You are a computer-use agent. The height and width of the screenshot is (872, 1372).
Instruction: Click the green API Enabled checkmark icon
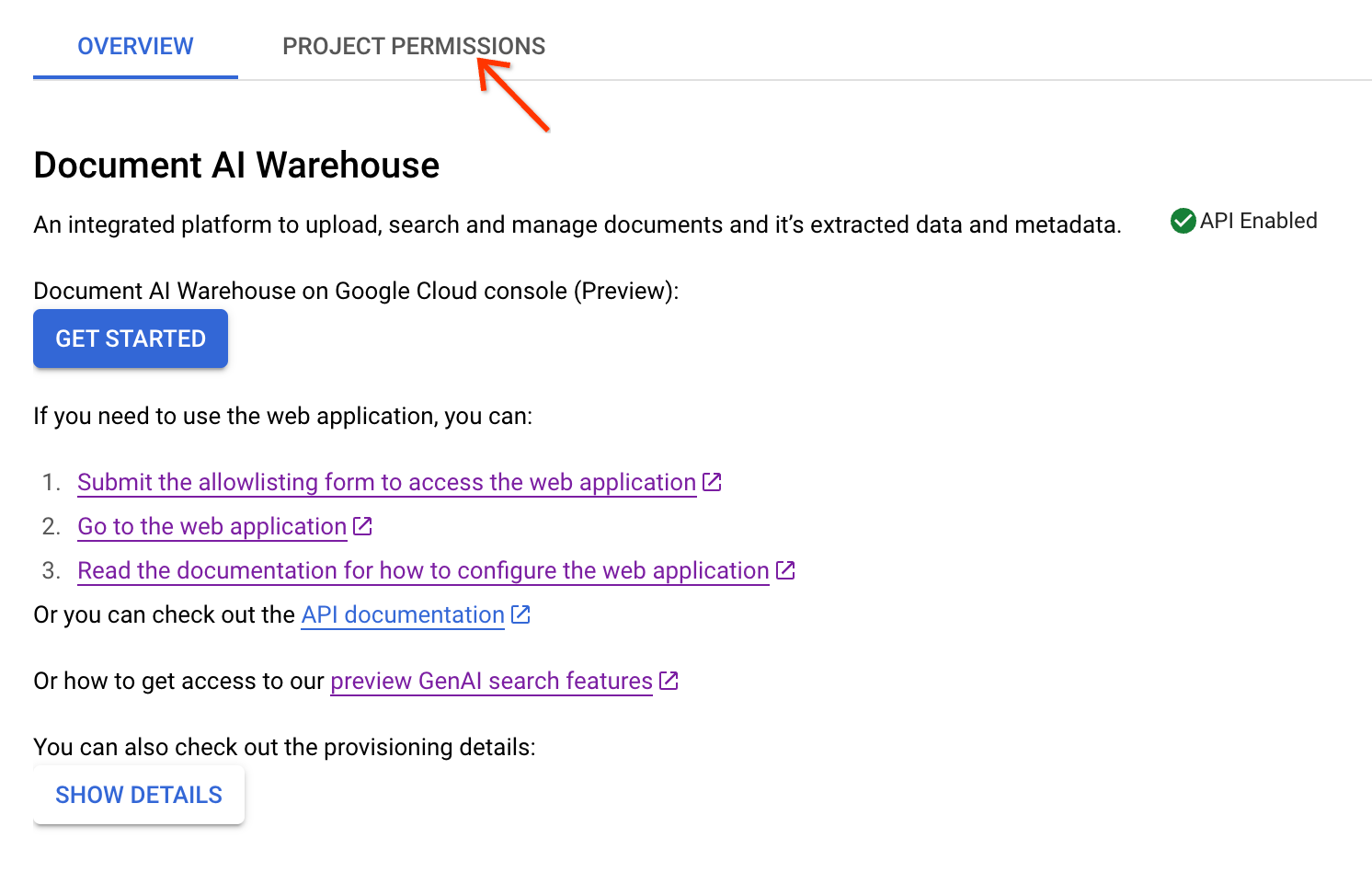click(1183, 221)
